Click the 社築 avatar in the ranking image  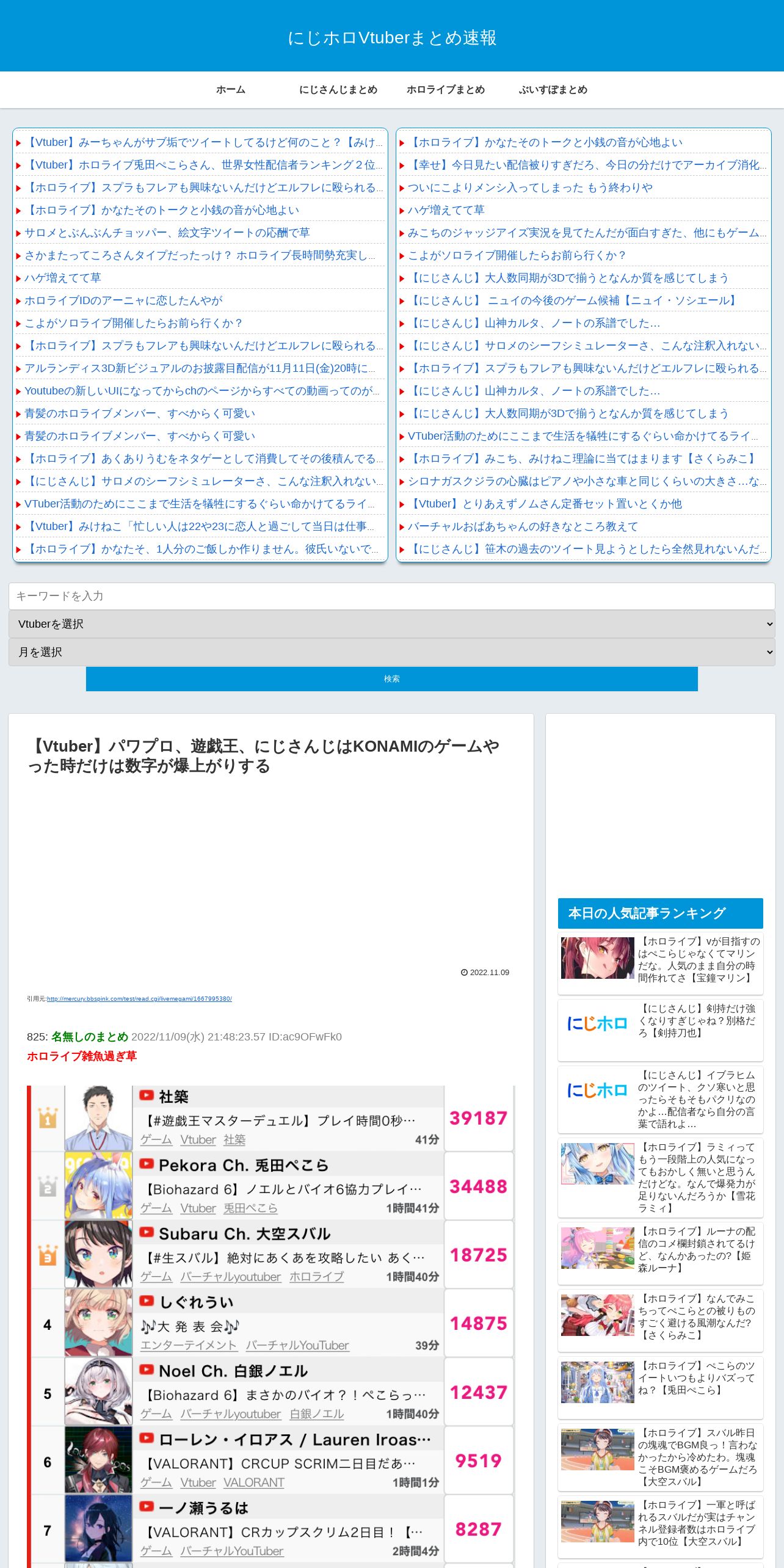(x=98, y=1118)
